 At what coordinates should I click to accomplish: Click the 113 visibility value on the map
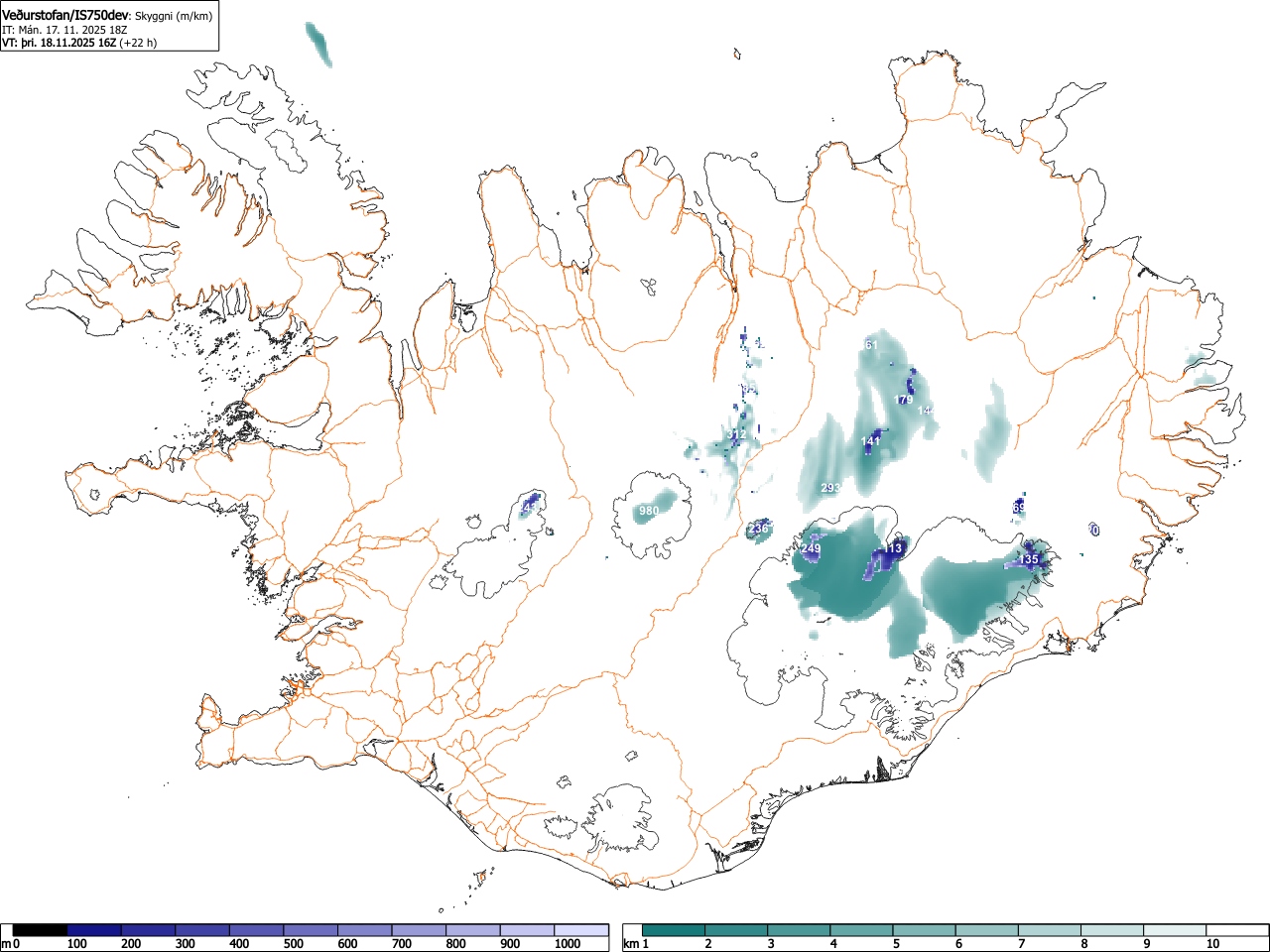click(x=893, y=548)
